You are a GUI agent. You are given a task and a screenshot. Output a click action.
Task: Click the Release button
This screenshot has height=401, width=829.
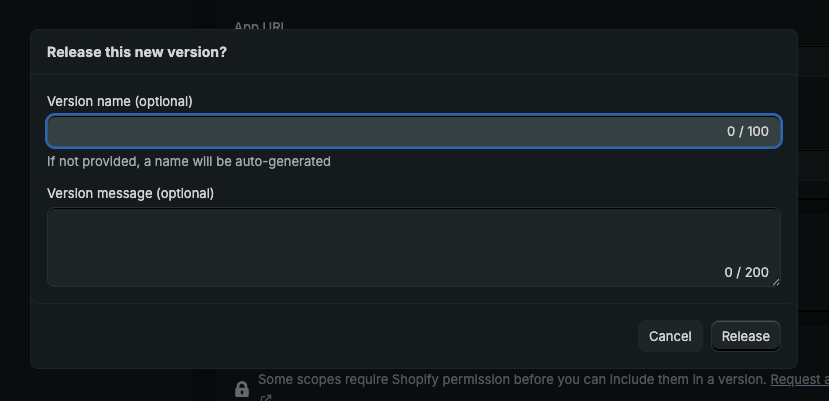point(746,336)
